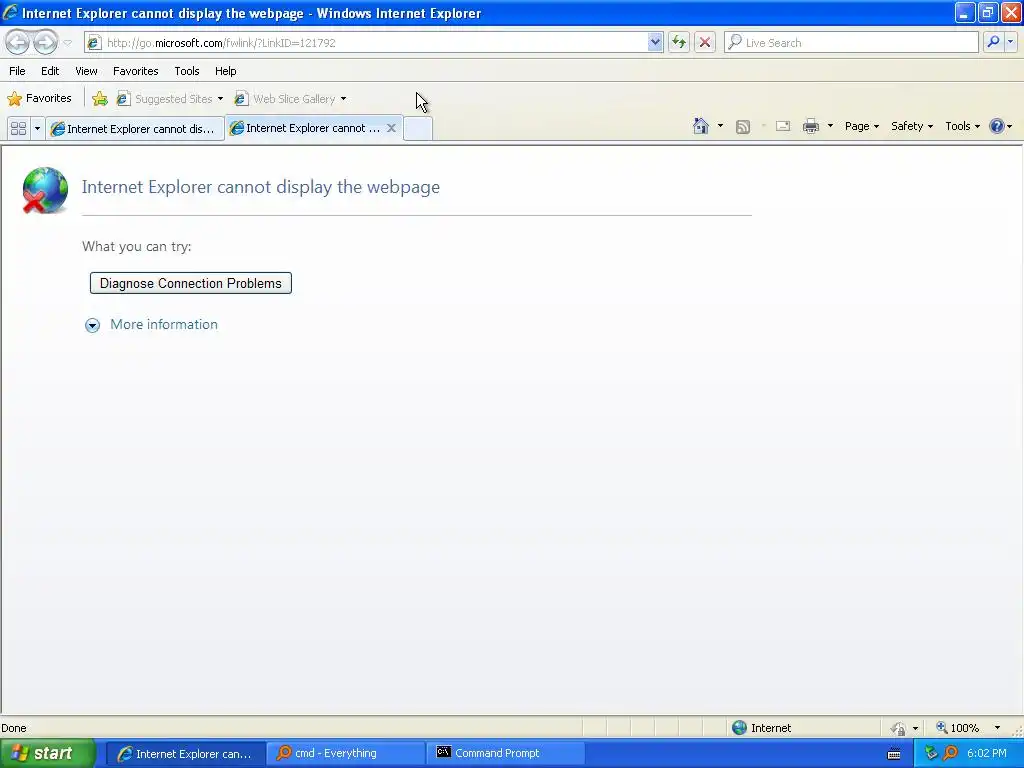1024x768 pixels.
Task: Print the page with printer icon
Action: click(x=811, y=126)
